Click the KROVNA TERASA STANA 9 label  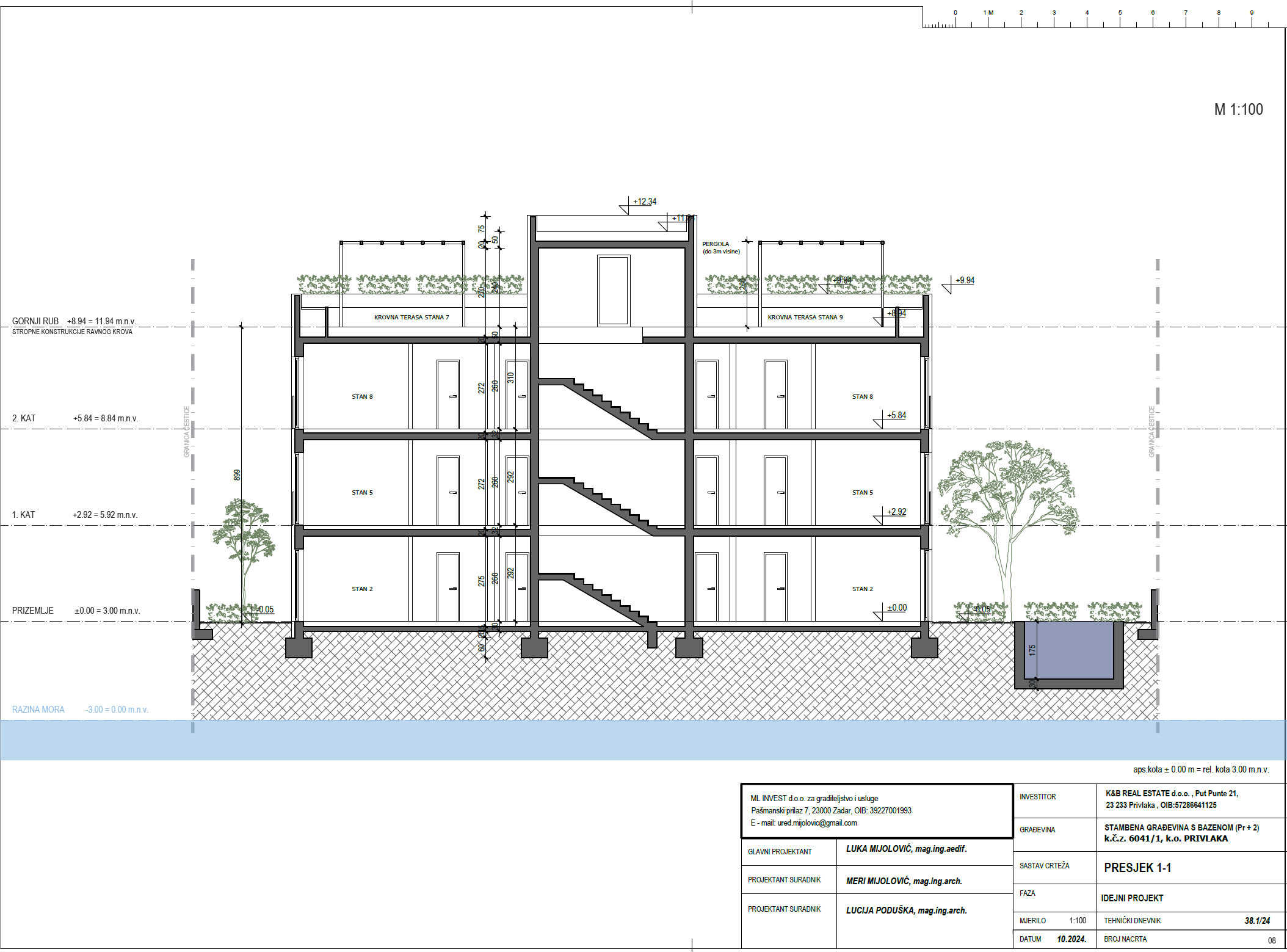805,318
